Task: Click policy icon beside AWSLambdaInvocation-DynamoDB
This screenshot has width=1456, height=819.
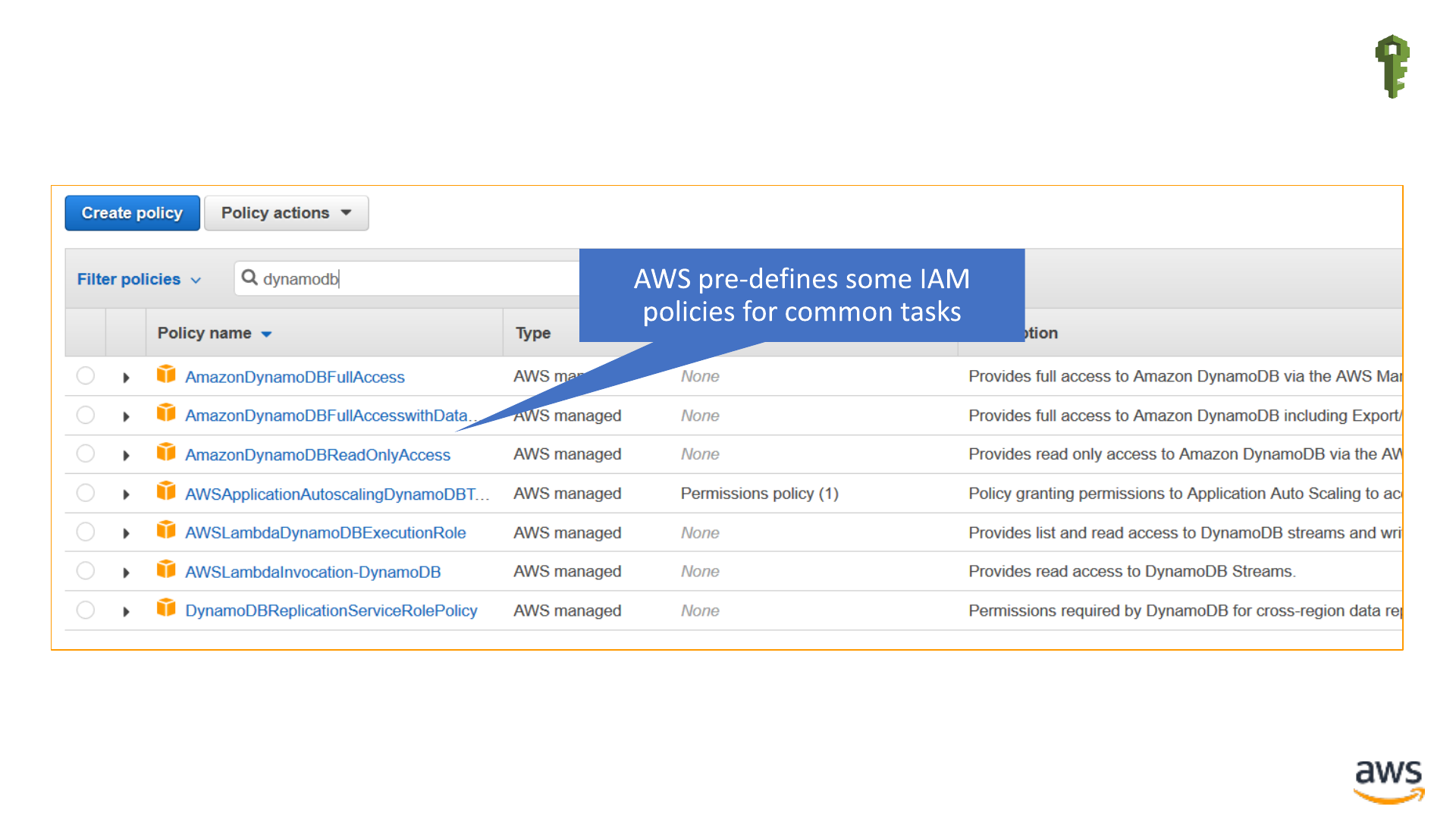Action: point(166,570)
